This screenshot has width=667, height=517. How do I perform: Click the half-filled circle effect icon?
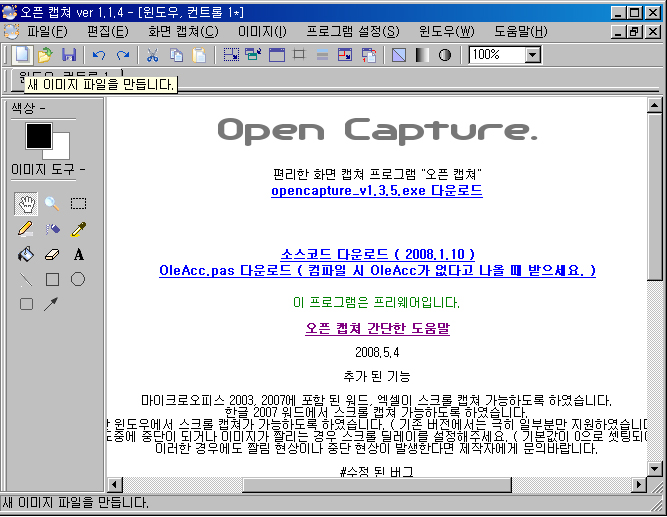click(445, 55)
